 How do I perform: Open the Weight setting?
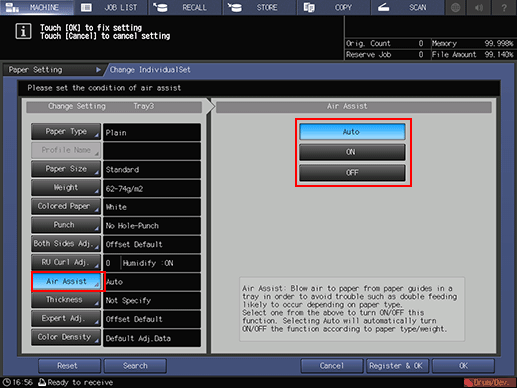[66, 188]
